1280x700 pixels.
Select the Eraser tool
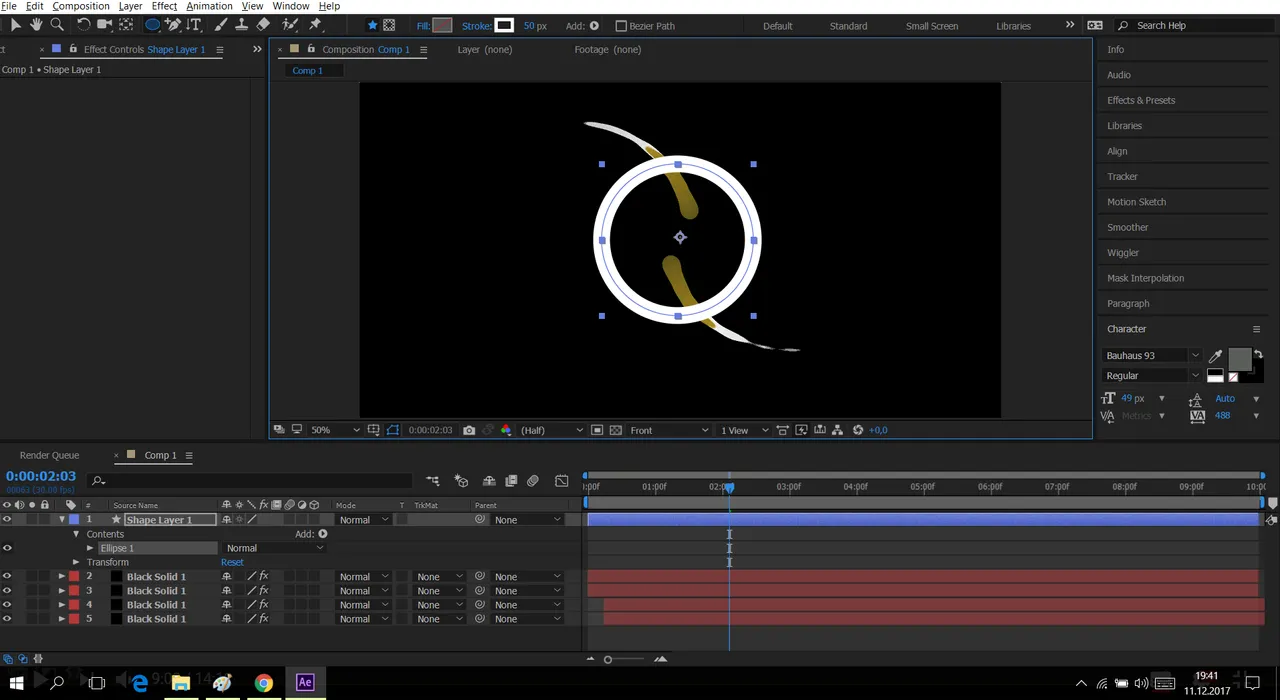263,25
